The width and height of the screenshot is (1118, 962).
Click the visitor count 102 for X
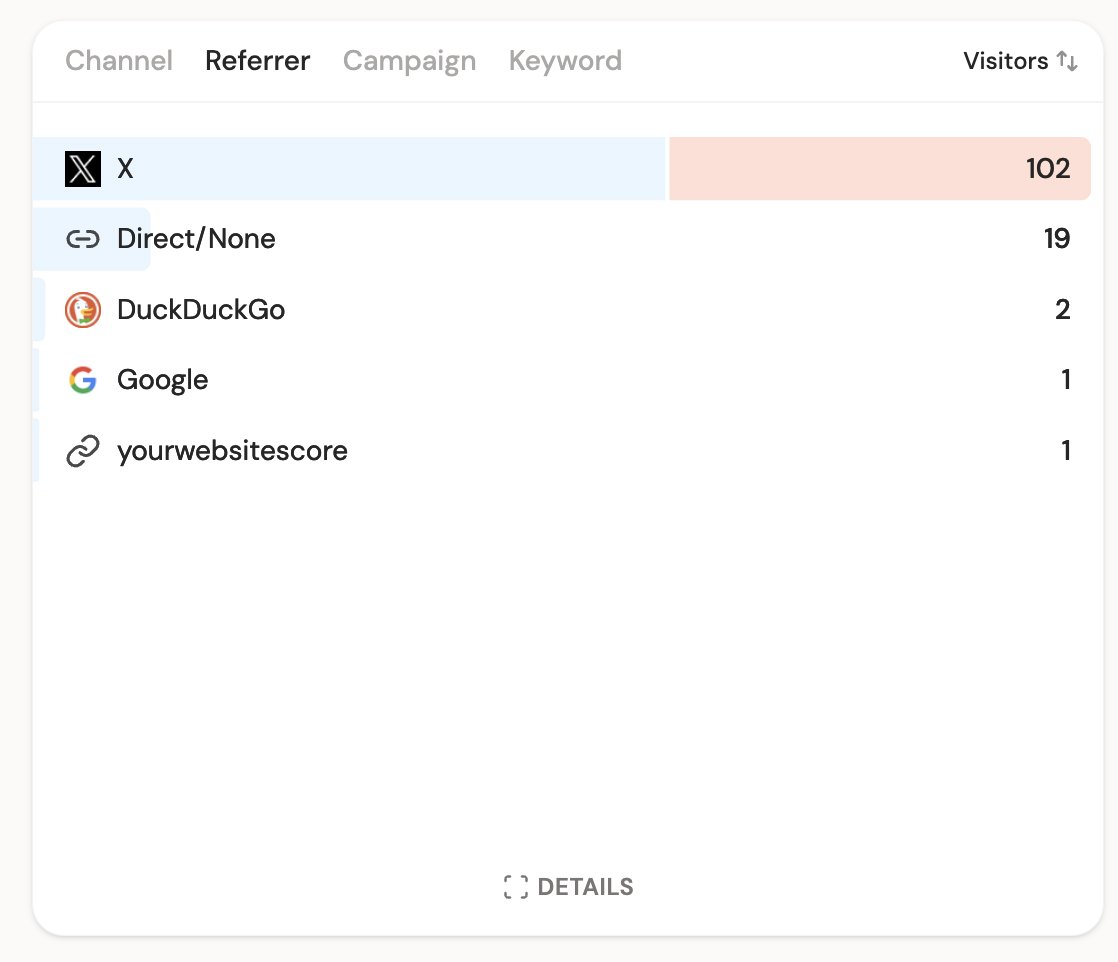click(1048, 168)
